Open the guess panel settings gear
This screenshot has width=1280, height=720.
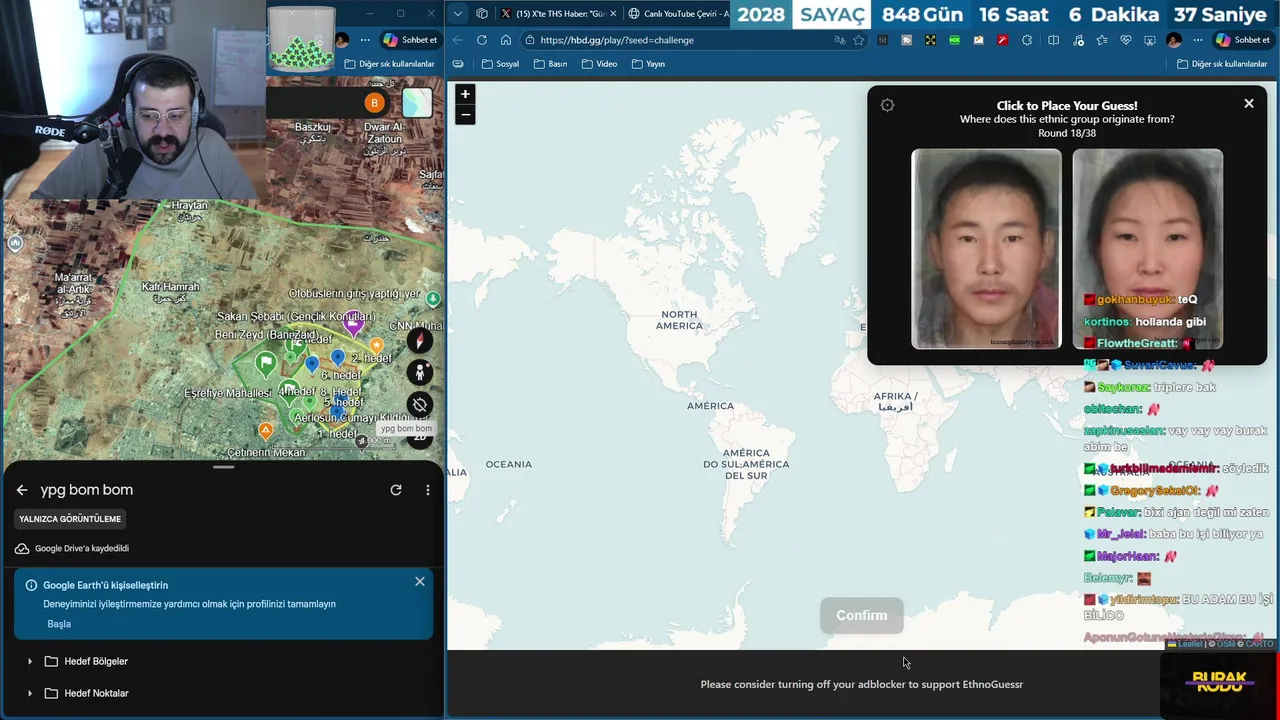tap(887, 105)
